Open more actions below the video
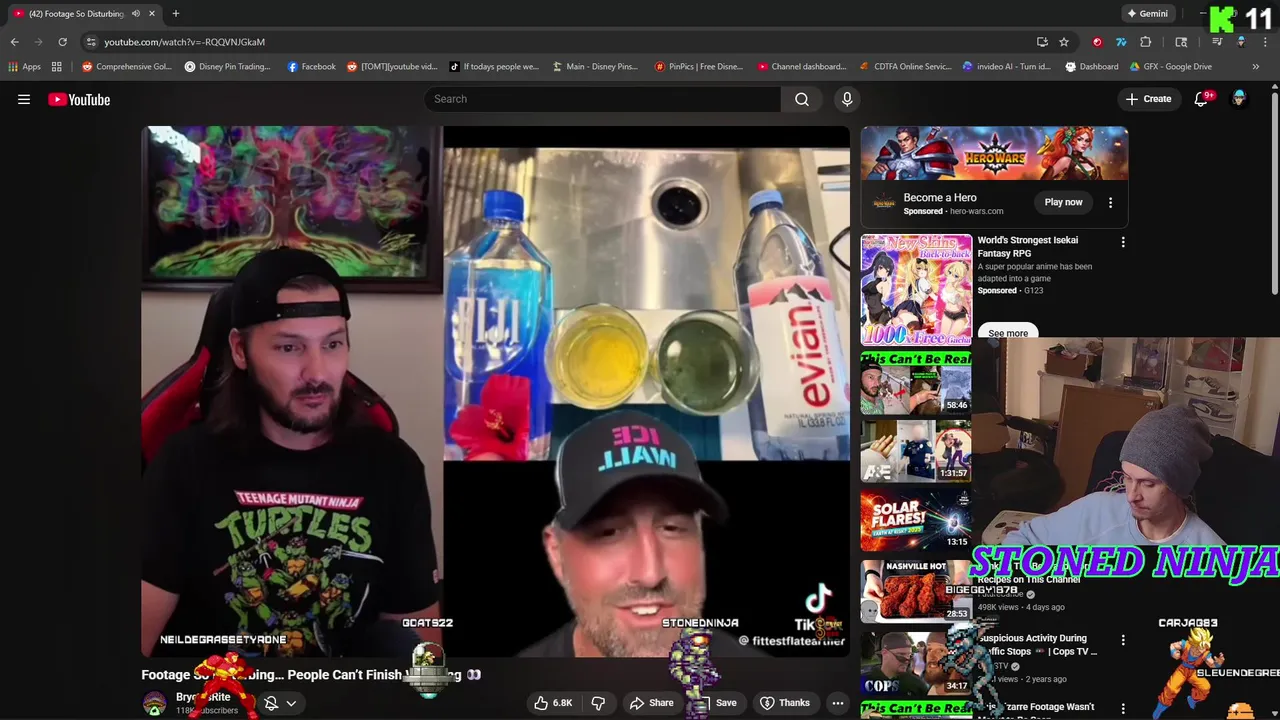Image resolution: width=1280 pixels, height=720 pixels. (838, 703)
